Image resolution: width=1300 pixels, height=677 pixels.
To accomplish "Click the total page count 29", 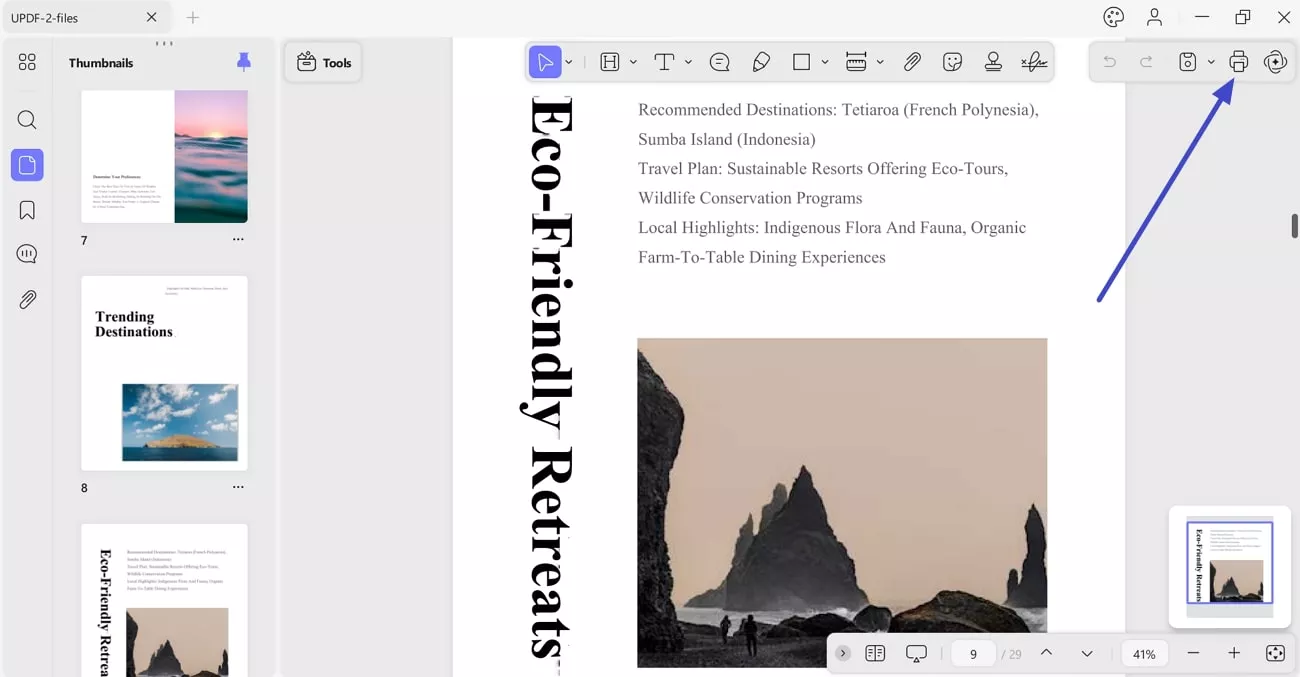I will point(1015,654).
